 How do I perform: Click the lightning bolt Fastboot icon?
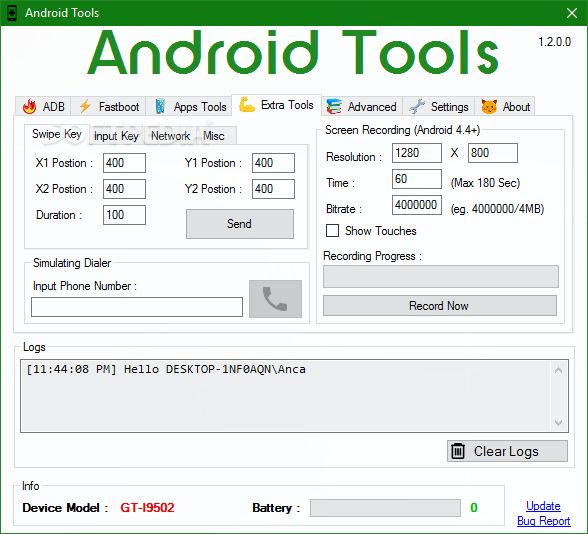(86, 106)
